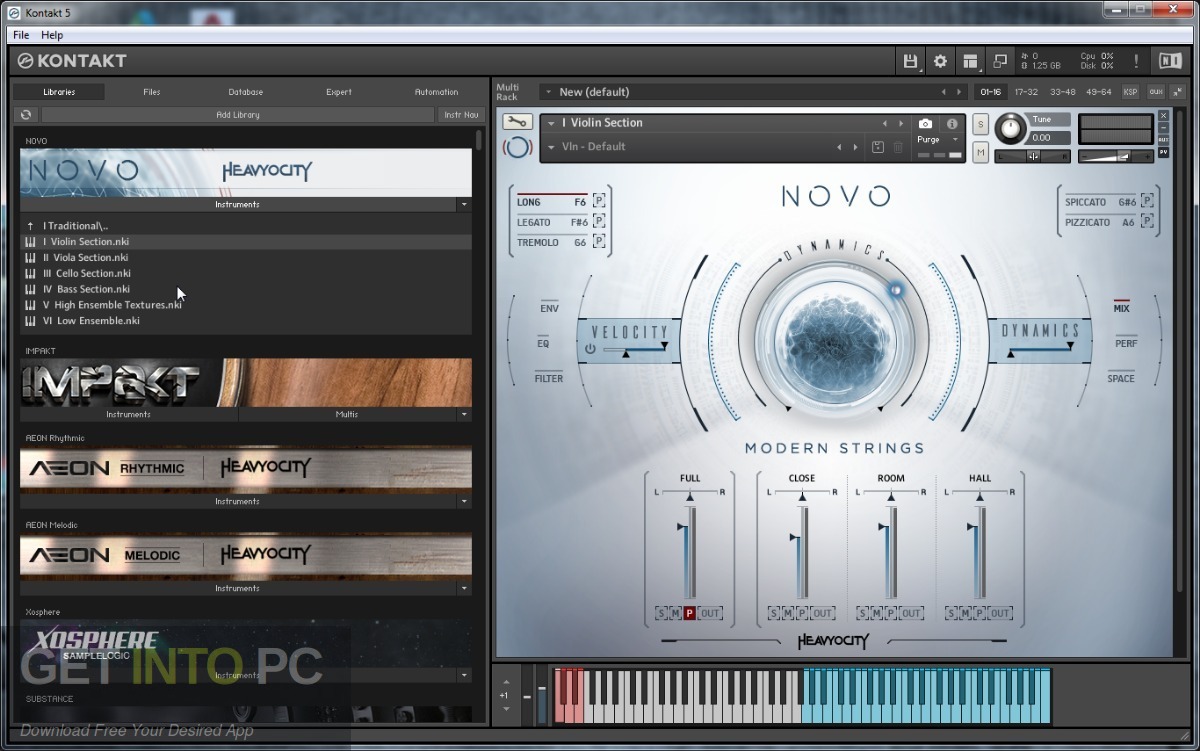This screenshot has height=751, width=1200.
Task: Solo the CLOSE mic channel
Action: click(x=773, y=613)
